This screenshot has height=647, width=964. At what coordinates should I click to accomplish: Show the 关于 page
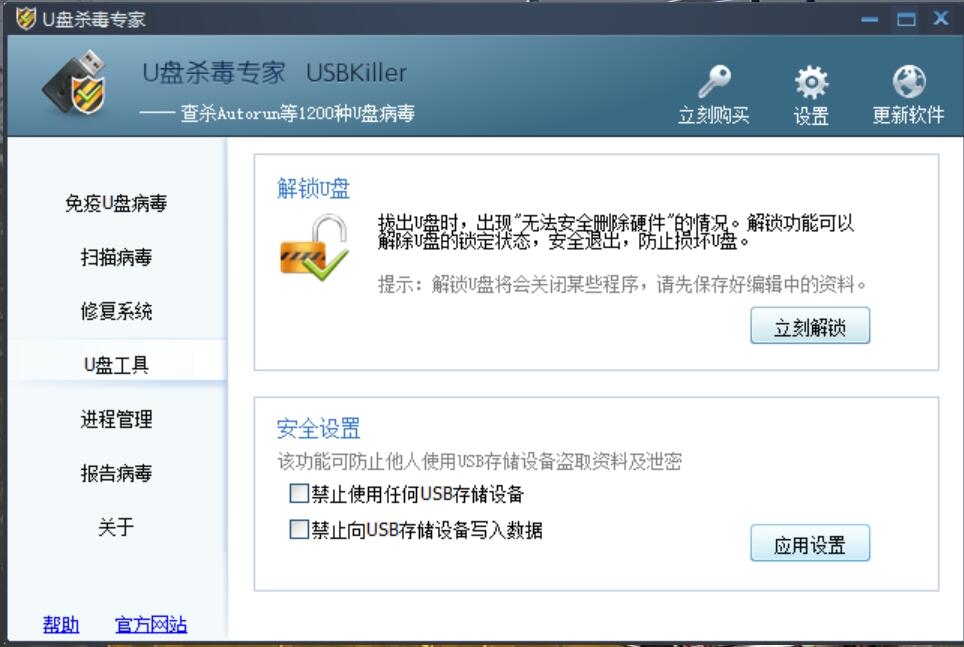click(116, 527)
